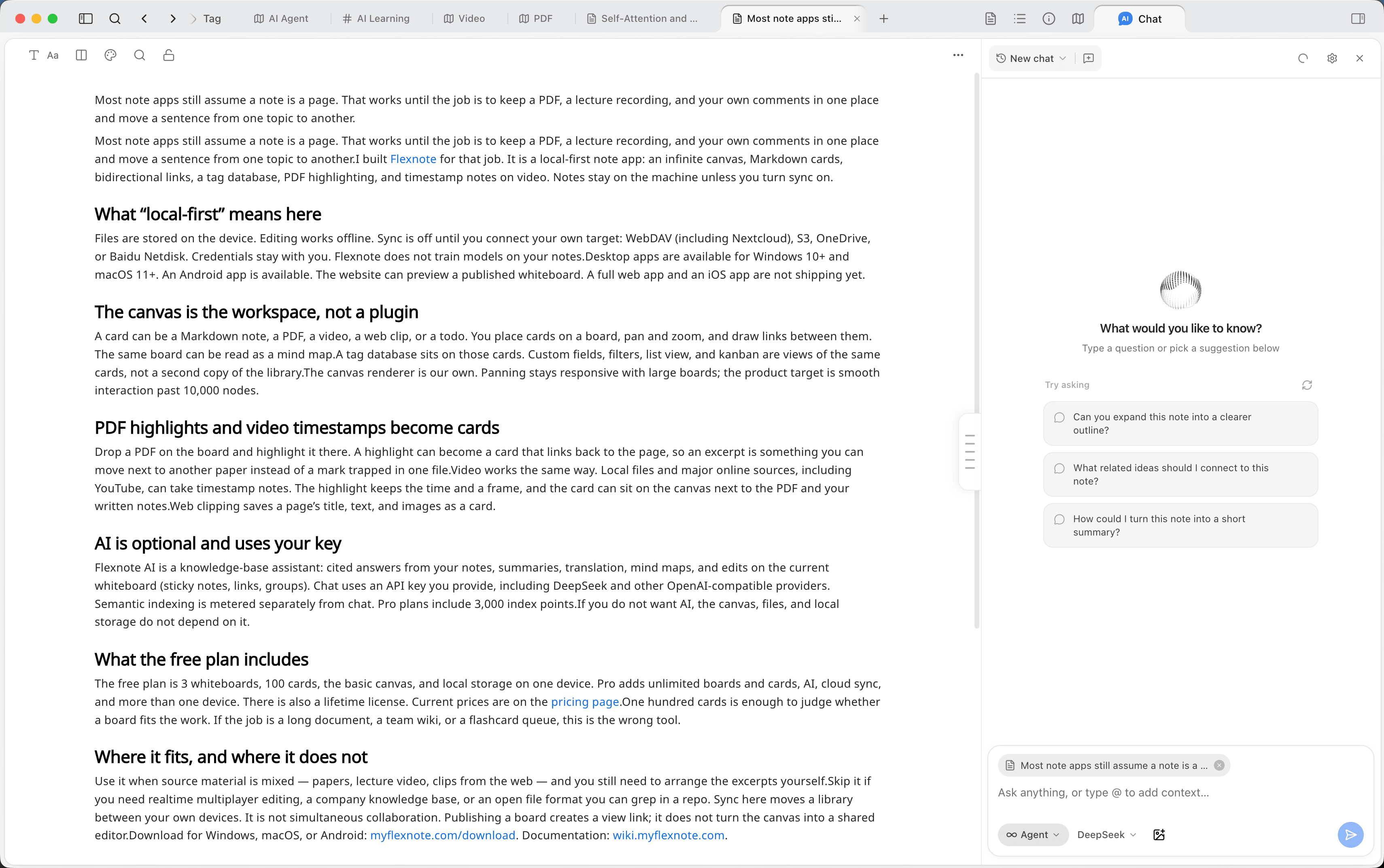Go back with the left arrow
Viewport: 1384px width, 868px height.
(144, 18)
